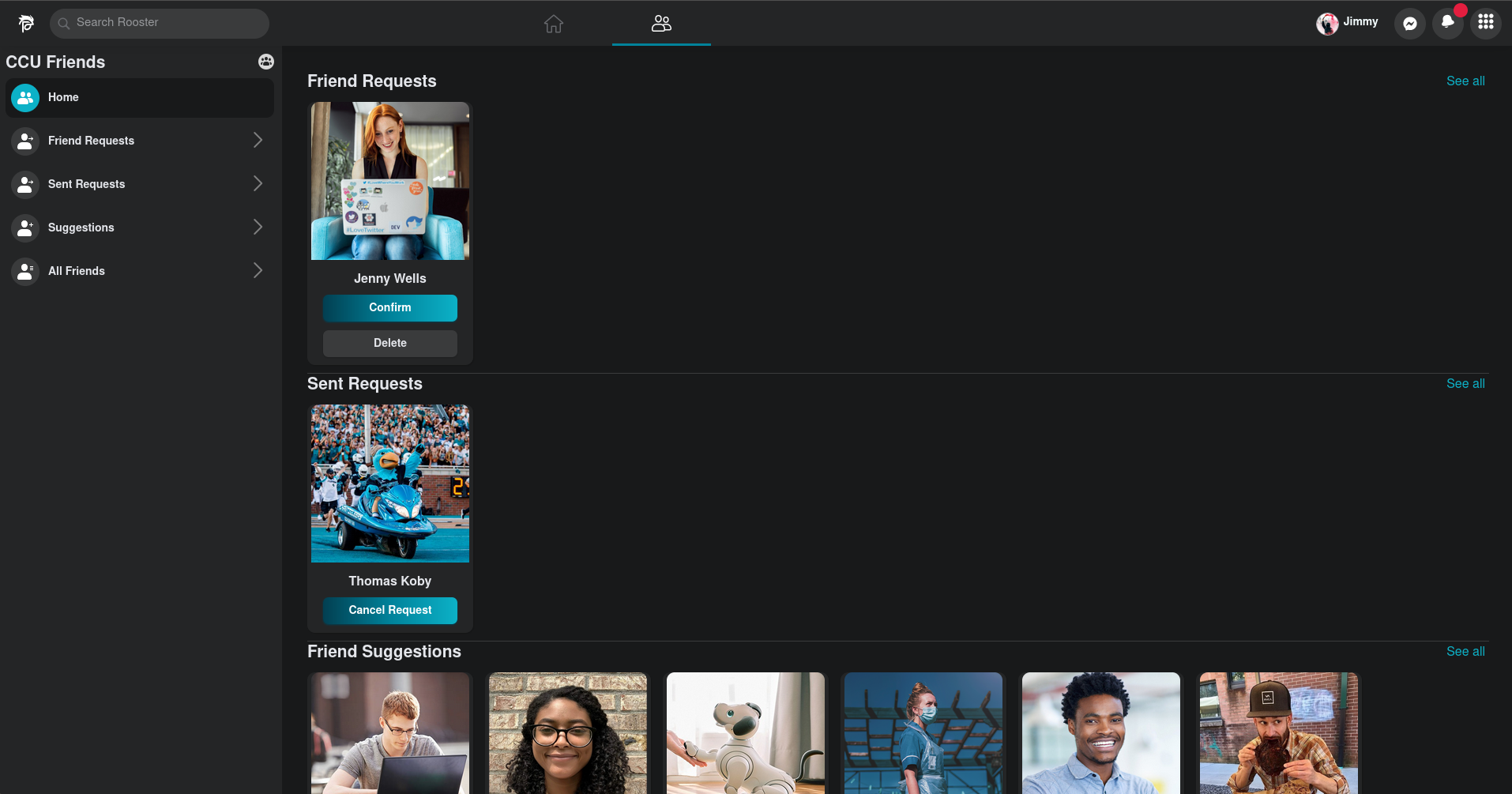Open suggestion of smiling man in blue shirt
Viewport: 1512px width, 794px height.
(x=1101, y=733)
